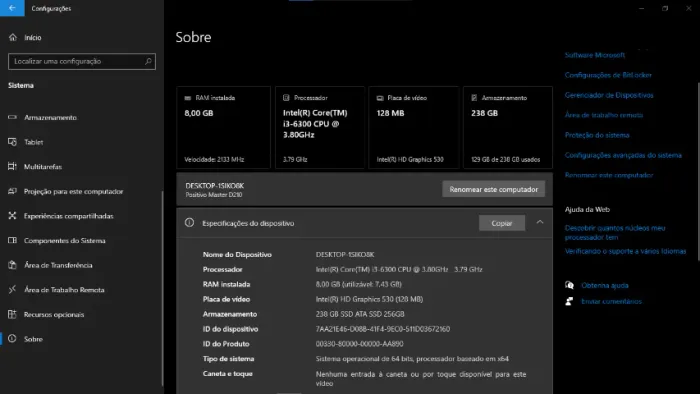
Task: Click the Área de Transferência clipboard icon
Action: pos(12,265)
